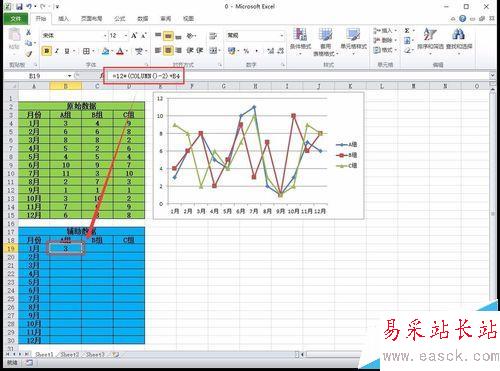This screenshot has width=500, height=371.
Task: Copy the selected cell
Action: coord(29,43)
